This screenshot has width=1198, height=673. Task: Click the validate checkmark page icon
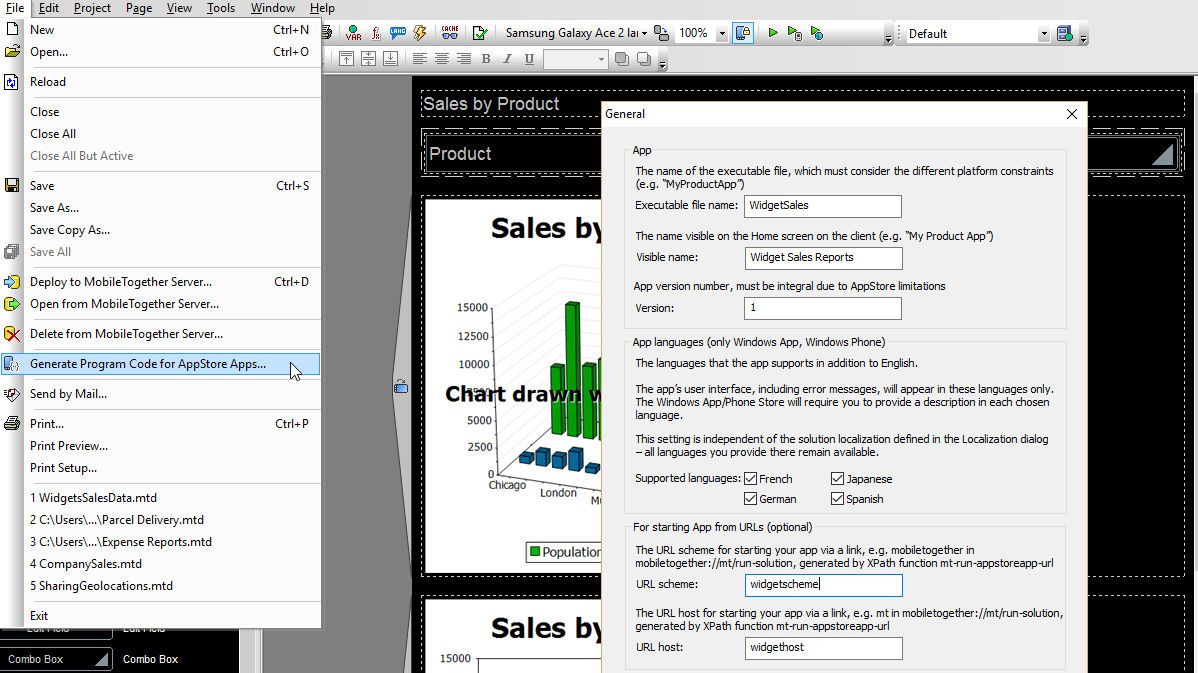480,33
